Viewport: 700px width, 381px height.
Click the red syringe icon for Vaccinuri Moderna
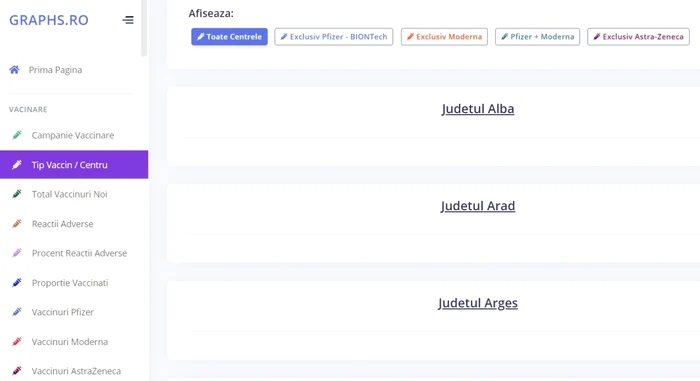[17, 341]
